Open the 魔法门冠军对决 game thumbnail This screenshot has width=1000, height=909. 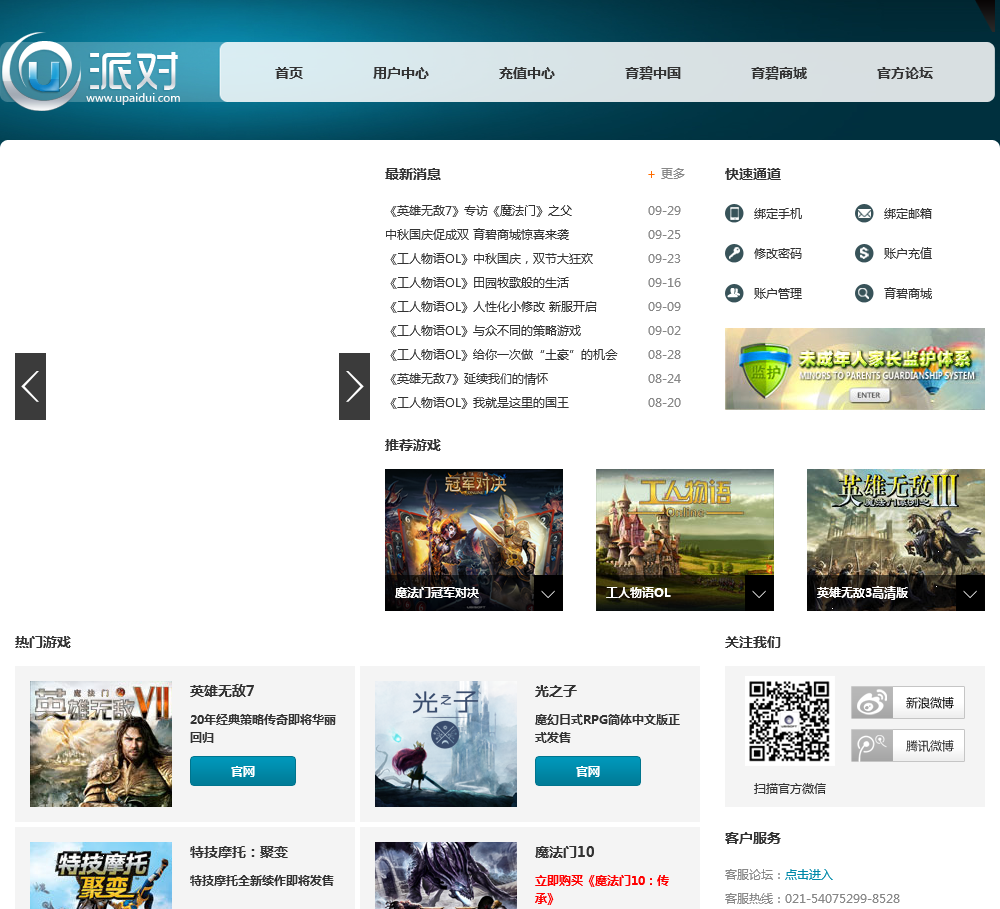pos(474,540)
